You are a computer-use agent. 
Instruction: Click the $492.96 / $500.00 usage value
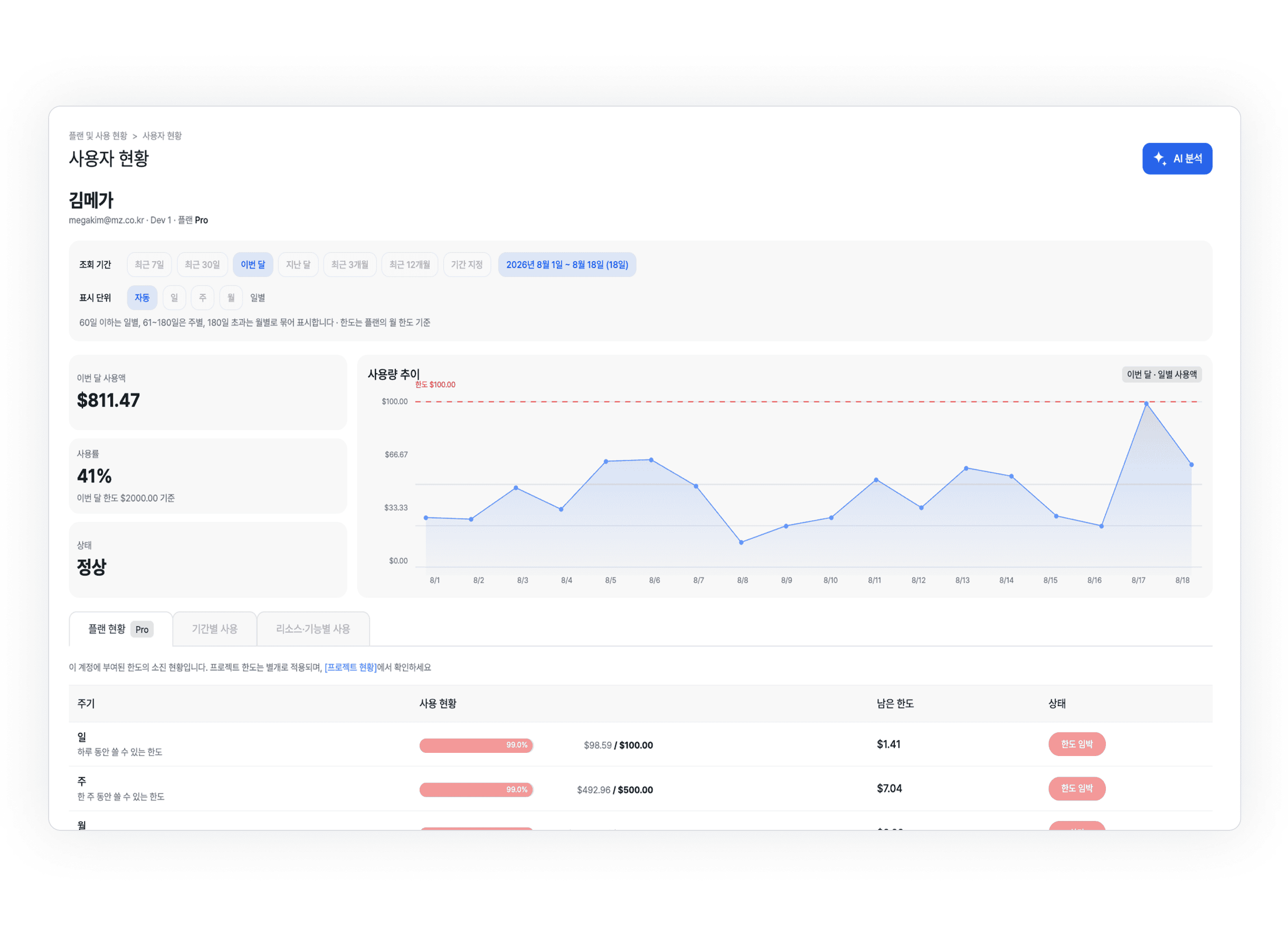[615, 790]
